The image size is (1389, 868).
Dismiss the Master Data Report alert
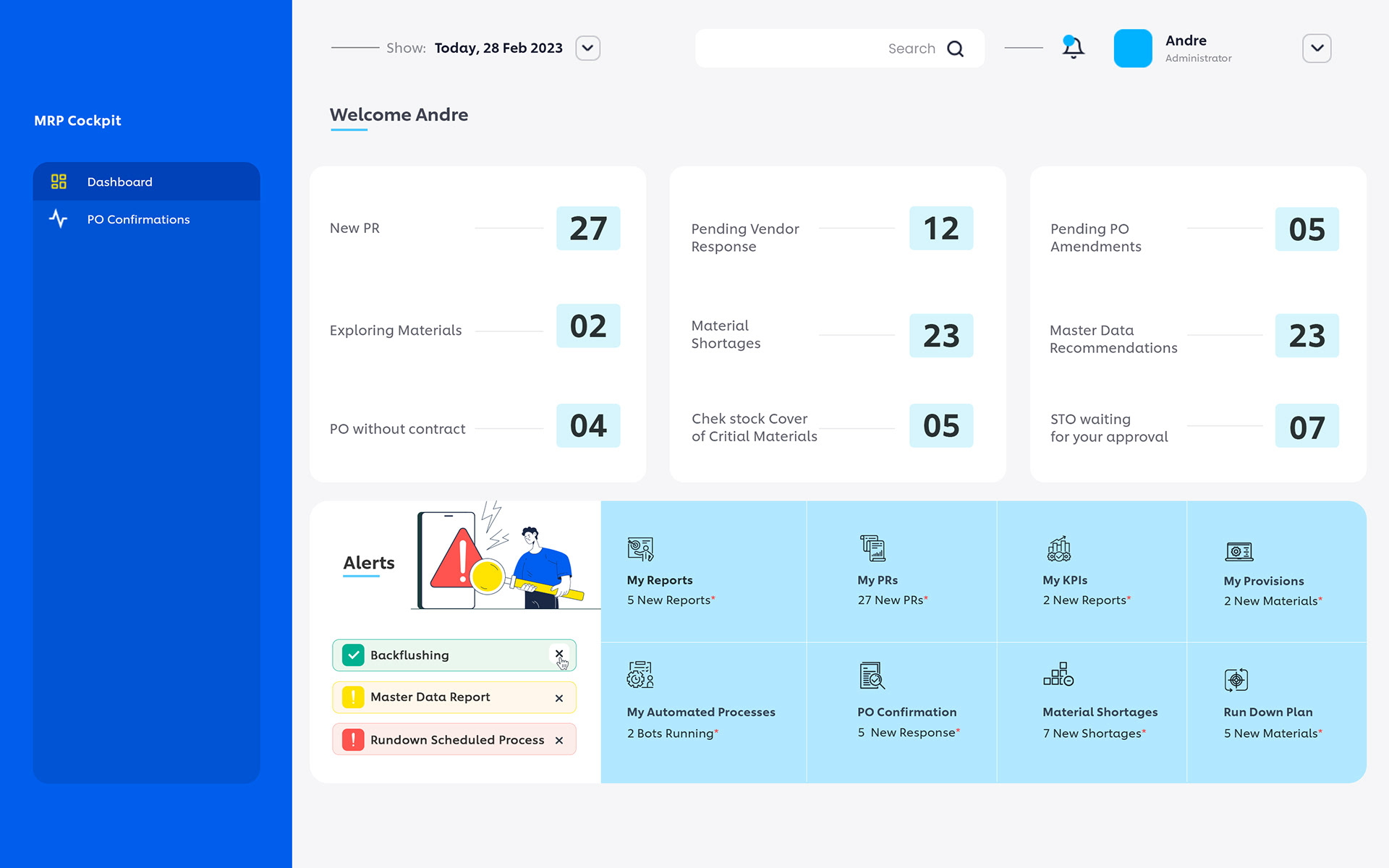[x=558, y=698]
